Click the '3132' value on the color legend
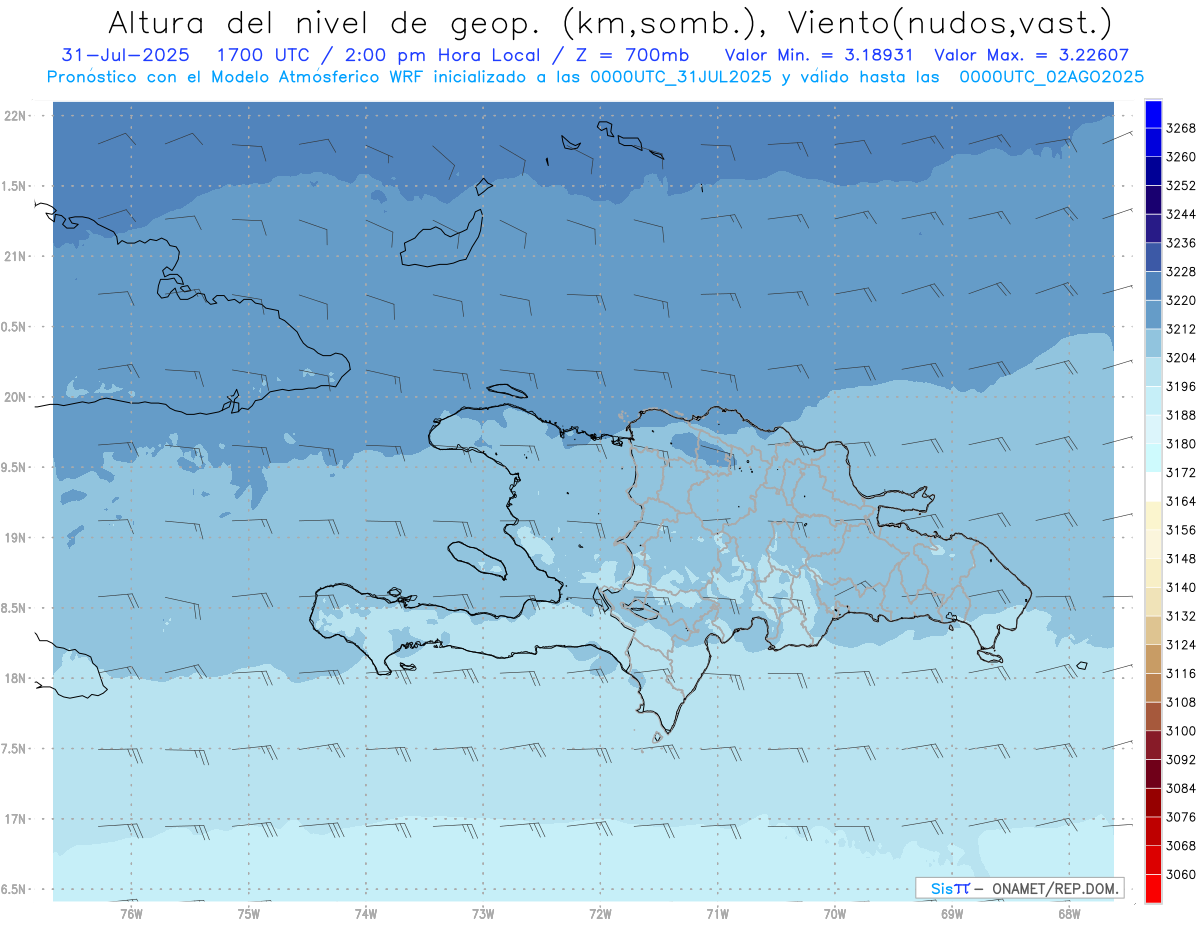 click(x=1181, y=616)
